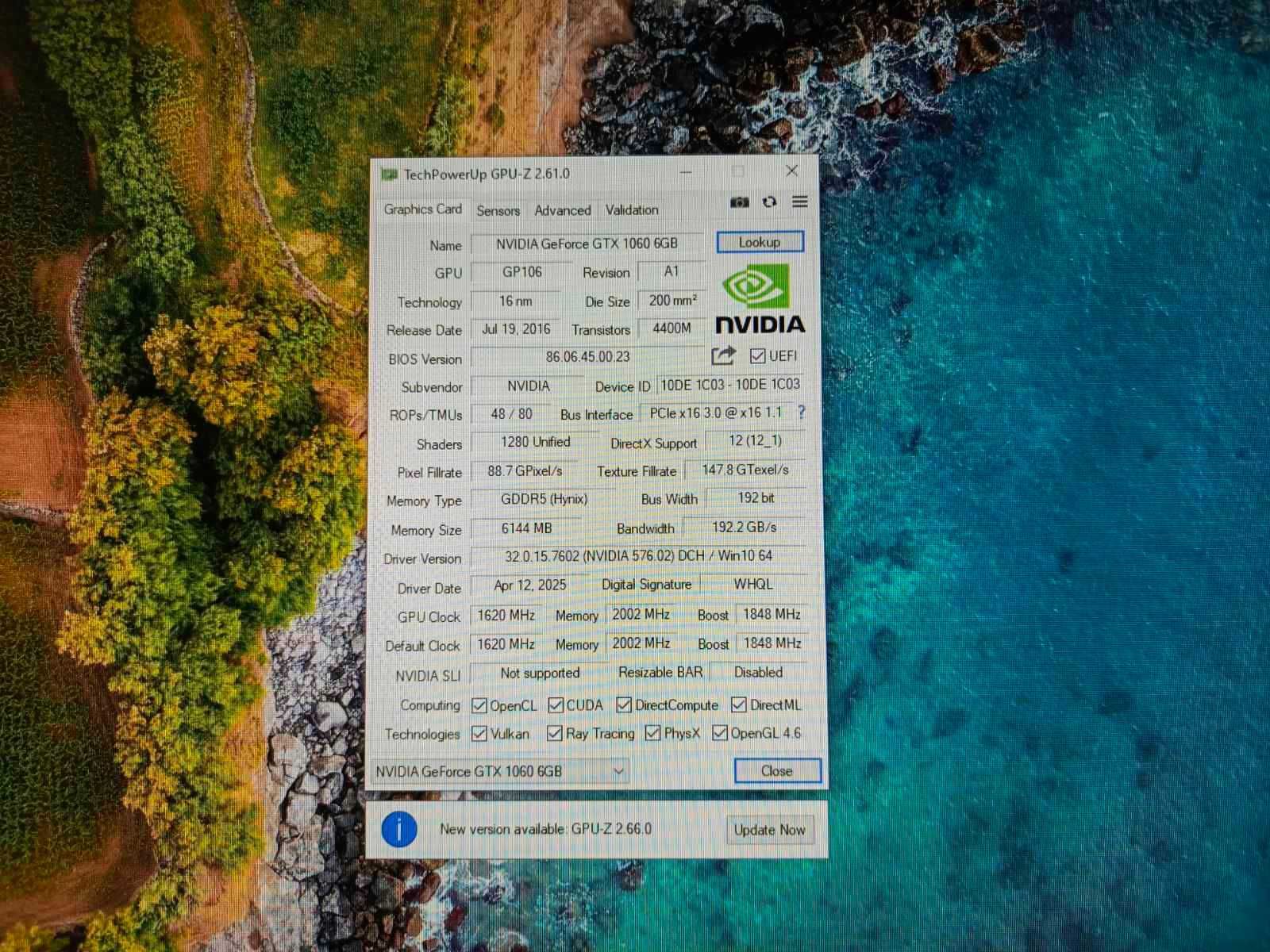Click the DirectX Support value 12 (12_1)
Image resolution: width=1270 pixels, height=952 pixels.
pos(756,440)
